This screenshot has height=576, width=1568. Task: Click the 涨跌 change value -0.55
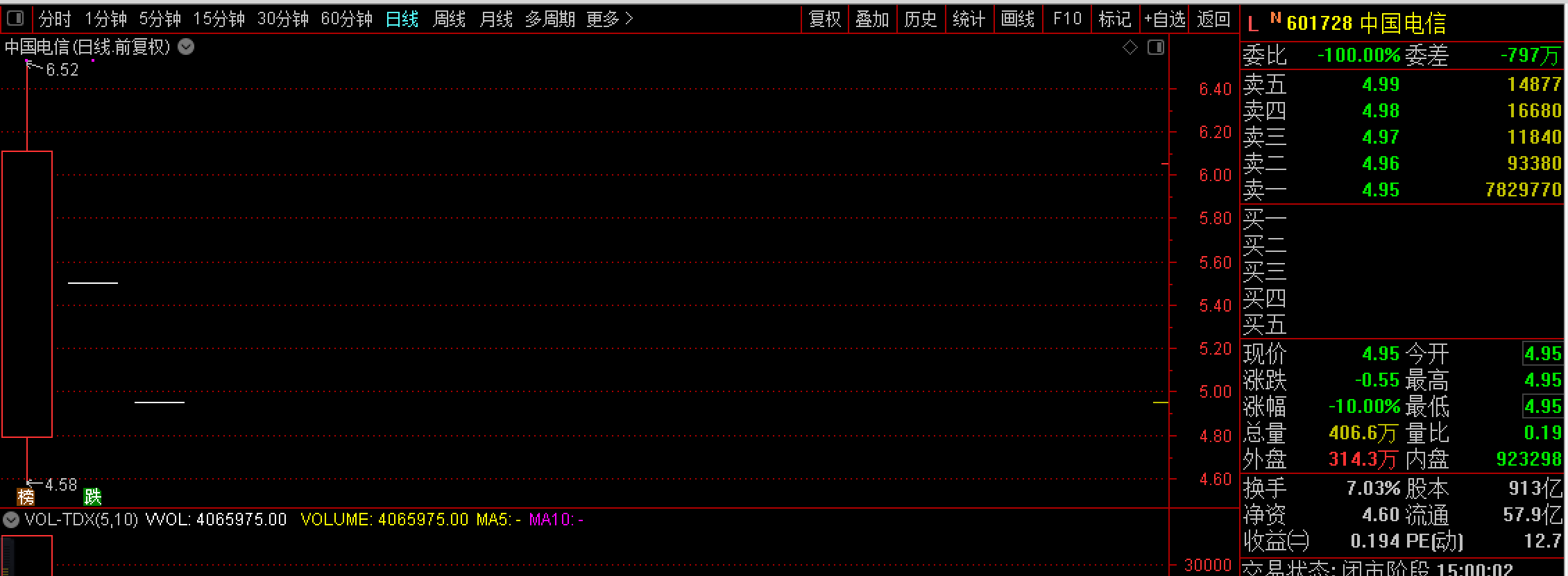click(x=1377, y=380)
